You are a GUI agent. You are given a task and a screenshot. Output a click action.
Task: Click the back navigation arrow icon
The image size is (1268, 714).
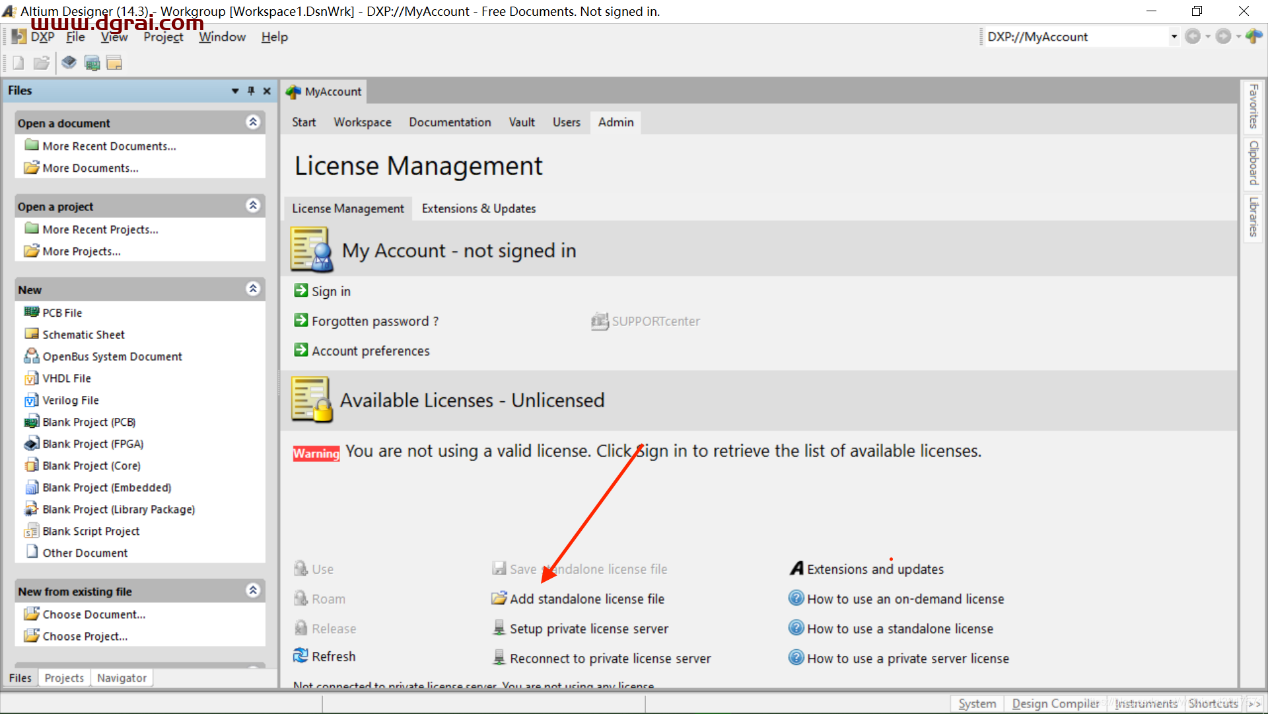coord(1192,37)
